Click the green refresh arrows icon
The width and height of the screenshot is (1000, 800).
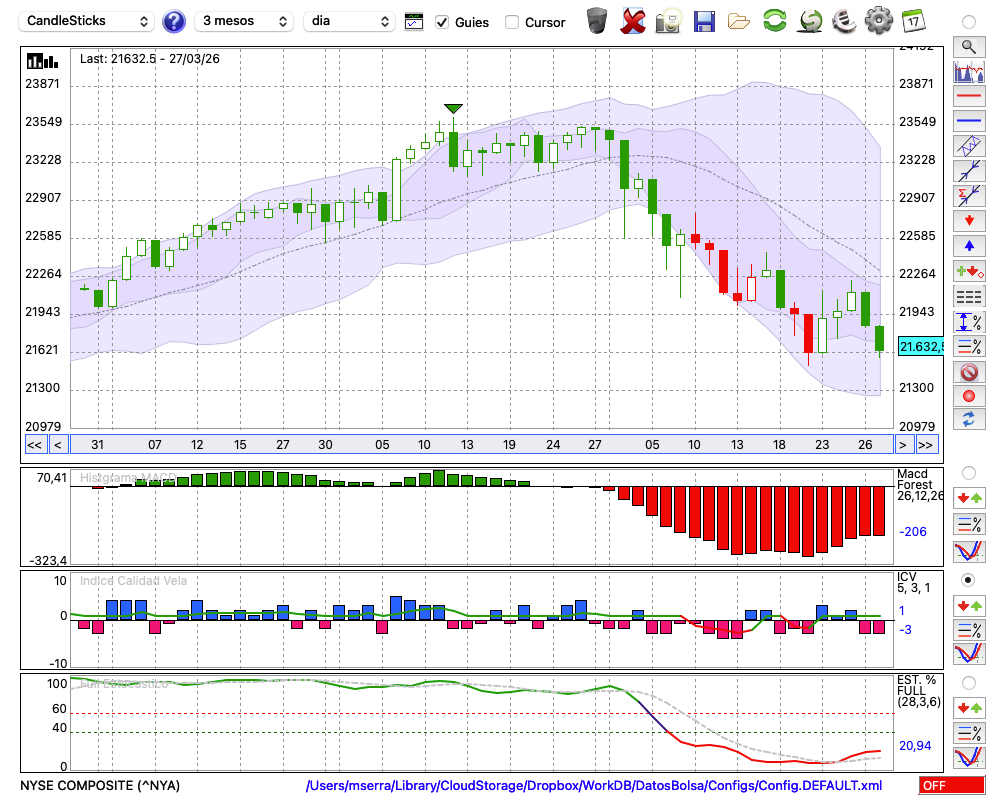[775, 20]
